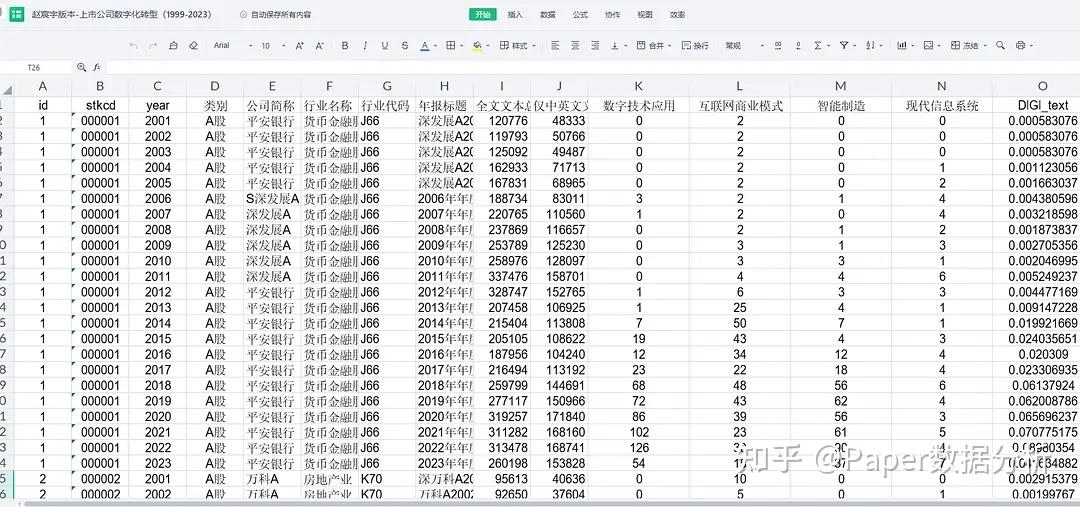The image size is (1080, 507).
Task: Center align text in the toolbar
Action: tap(575, 45)
